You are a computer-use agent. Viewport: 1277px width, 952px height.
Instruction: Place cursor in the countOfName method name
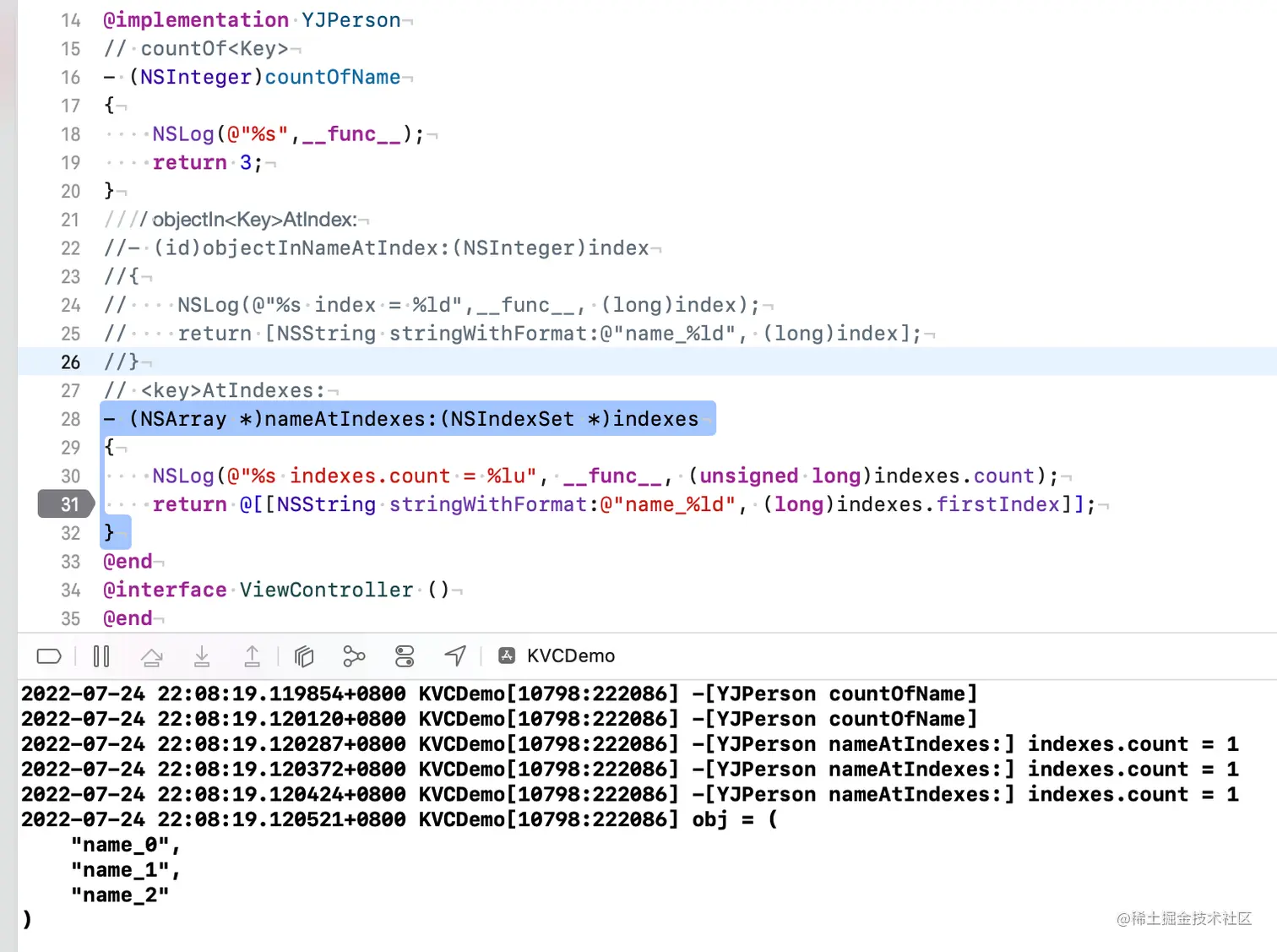click(332, 77)
